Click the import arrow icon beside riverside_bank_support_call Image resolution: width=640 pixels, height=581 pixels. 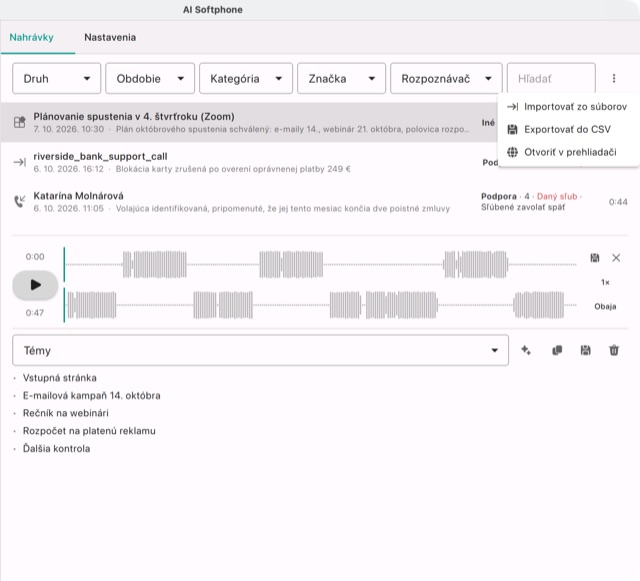[x=20, y=162]
